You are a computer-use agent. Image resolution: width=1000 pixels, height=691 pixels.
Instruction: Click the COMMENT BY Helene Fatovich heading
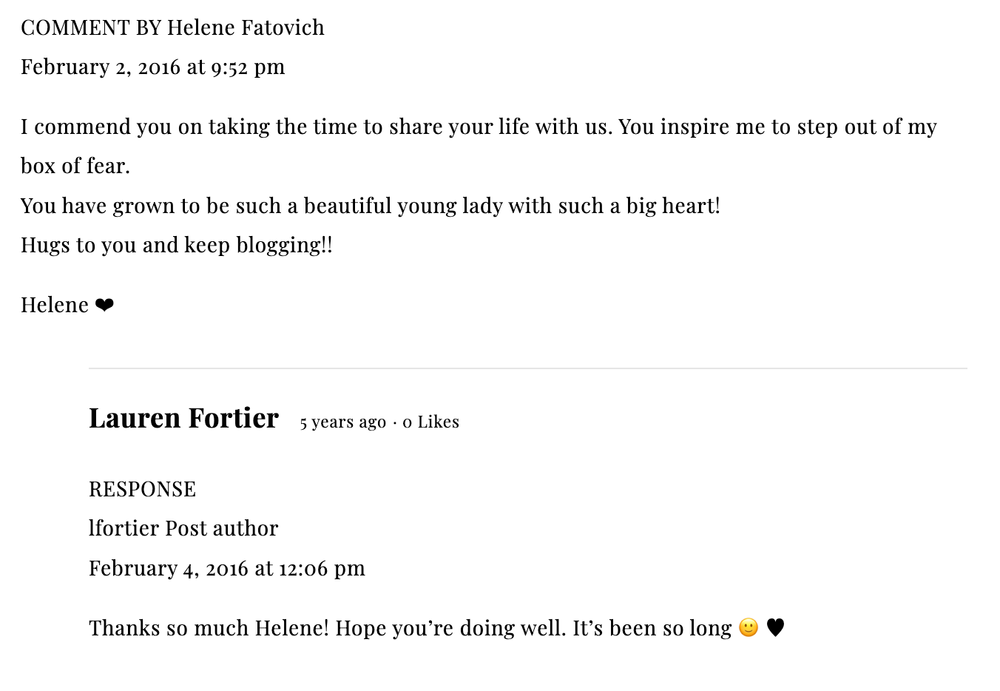[x=172, y=27]
